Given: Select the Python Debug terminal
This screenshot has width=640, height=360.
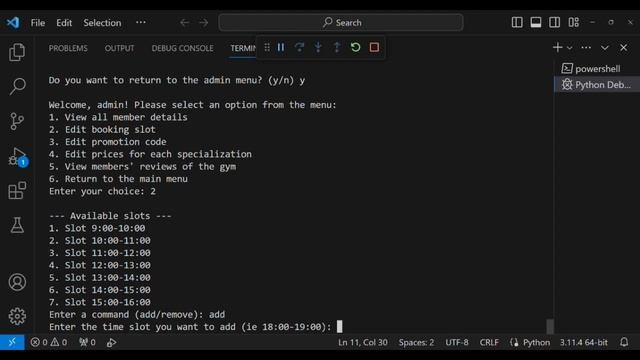Looking at the screenshot, I should point(597,84).
